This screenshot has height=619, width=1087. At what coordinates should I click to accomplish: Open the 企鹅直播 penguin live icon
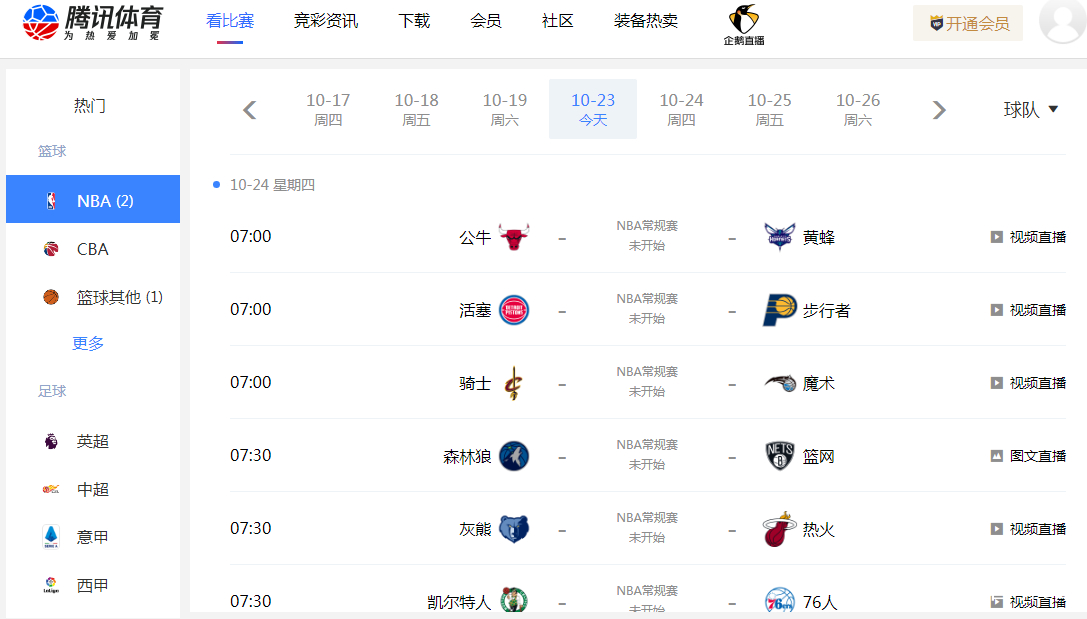point(744,25)
